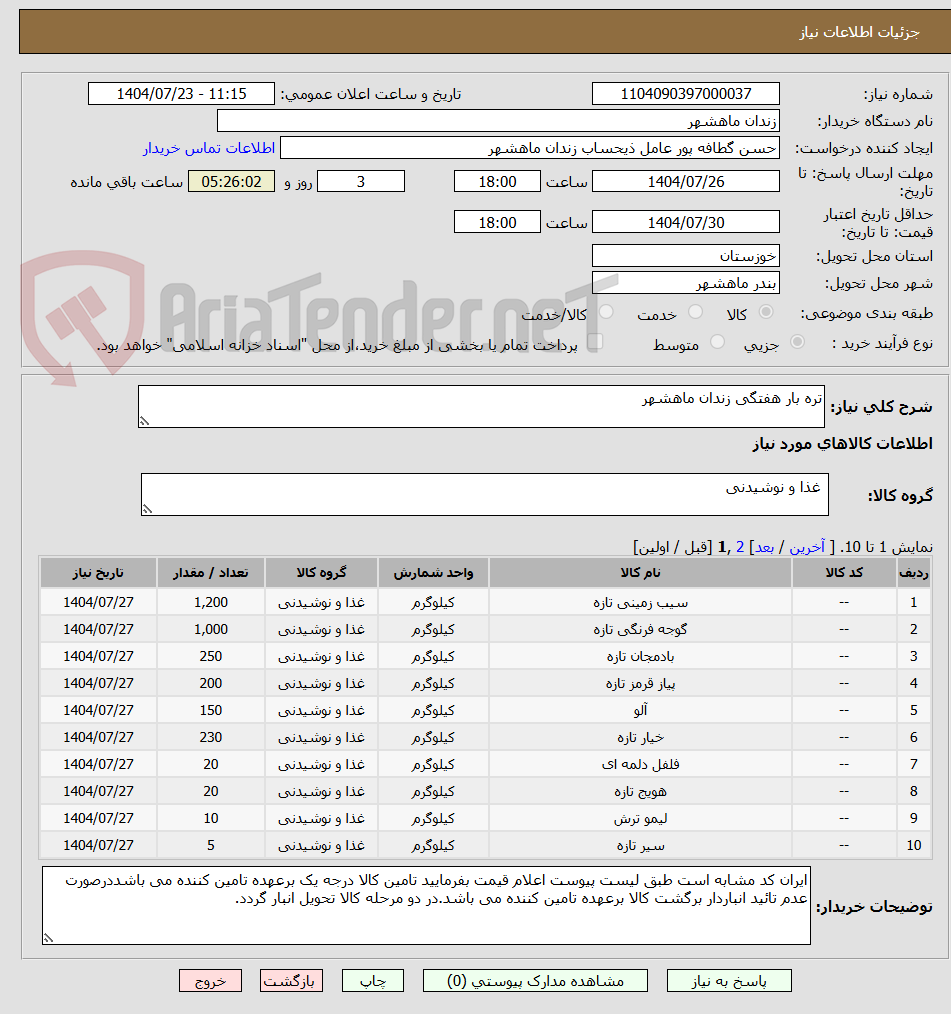The width and height of the screenshot is (951, 1014).
Task: Click the quantity cell 250
Action: tap(211, 656)
